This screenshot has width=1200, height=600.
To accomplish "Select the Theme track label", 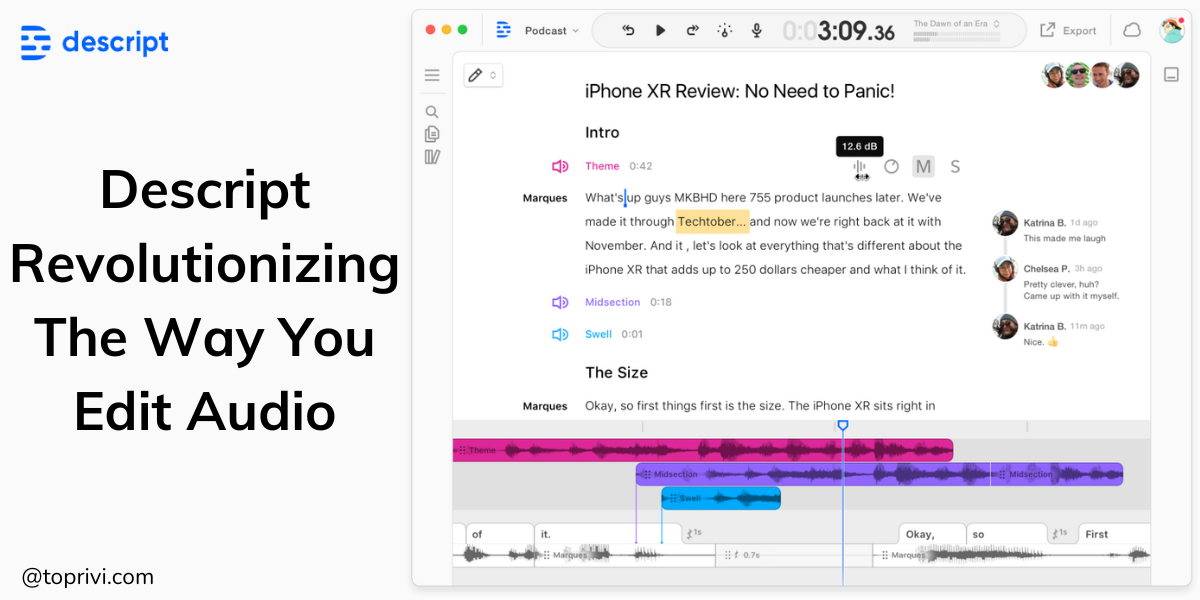I will [x=602, y=166].
